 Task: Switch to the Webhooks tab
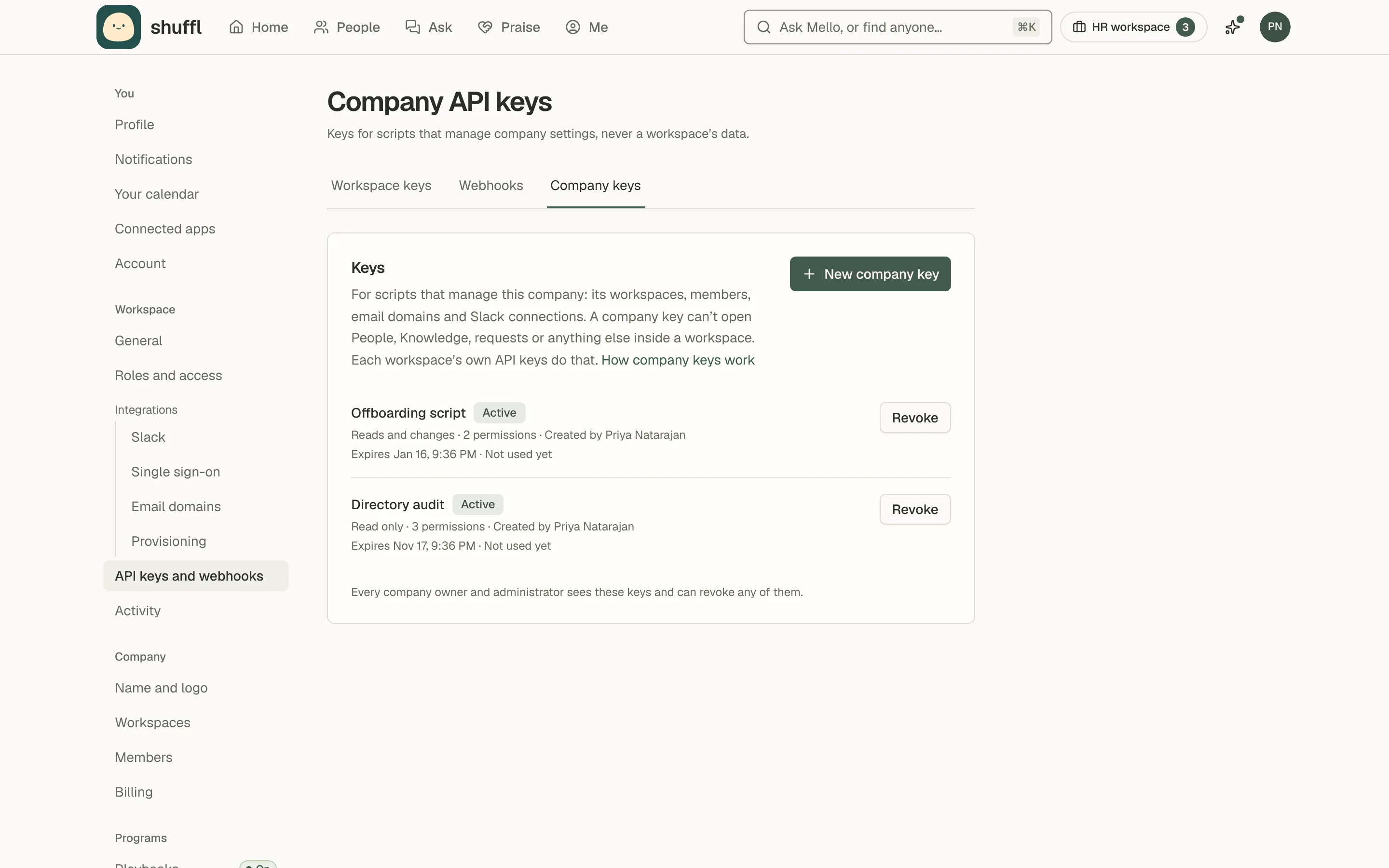pyautogui.click(x=491, y=186)
